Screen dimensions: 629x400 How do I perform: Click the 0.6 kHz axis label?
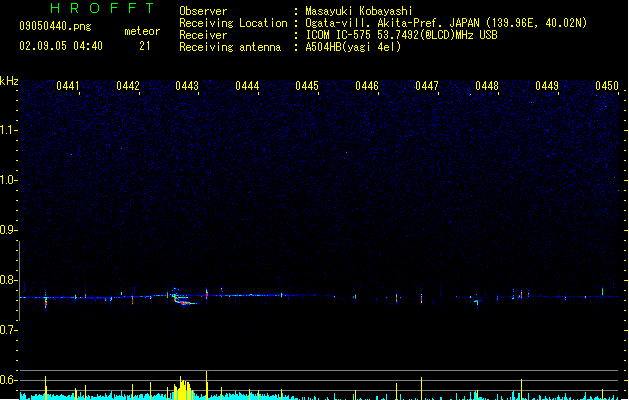pyautogui.click(x=8, y=380)
